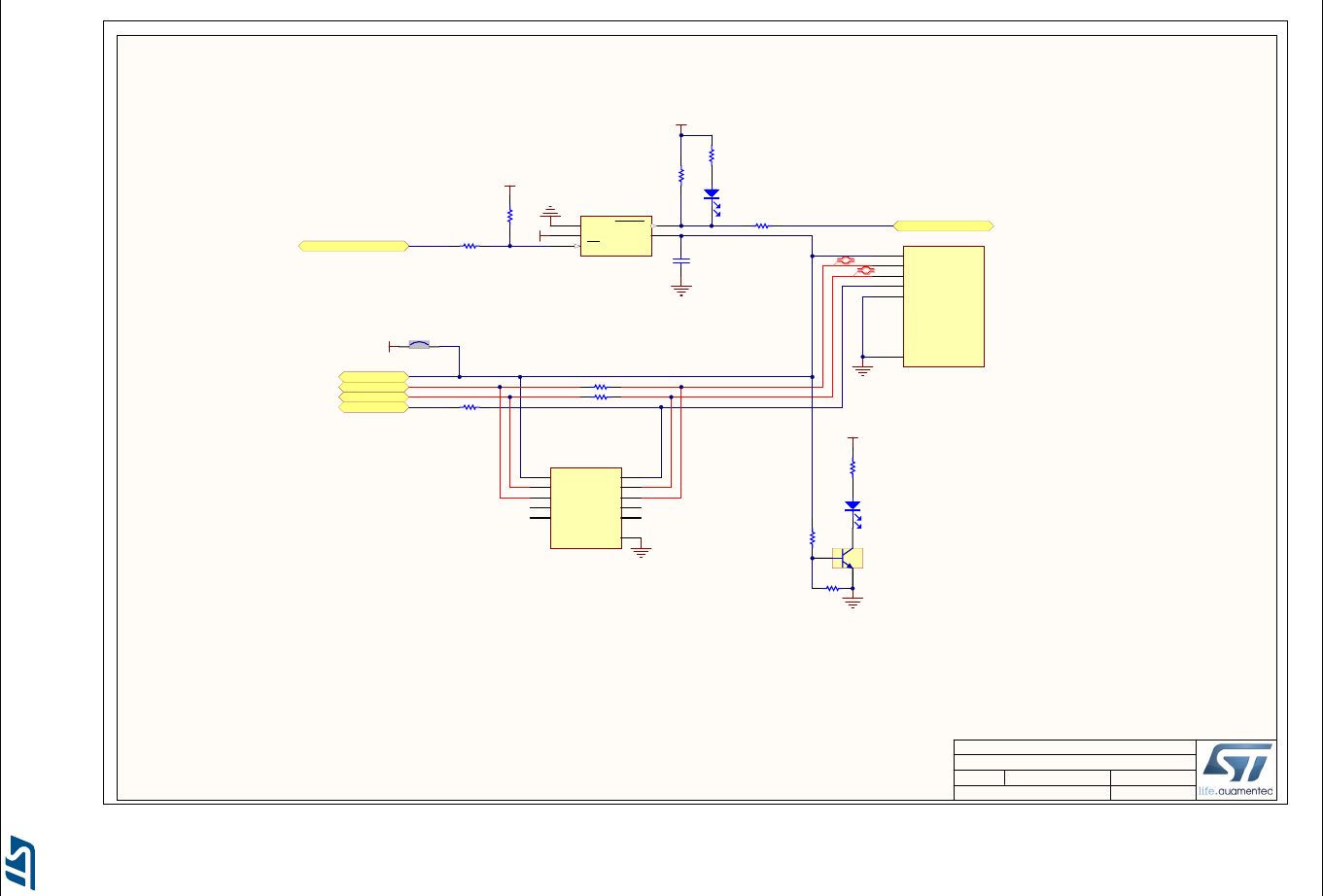This screenshot has width=1323, height=896.
Task: Select the transistor symbol in the yellow box
Action: (848, 559)
